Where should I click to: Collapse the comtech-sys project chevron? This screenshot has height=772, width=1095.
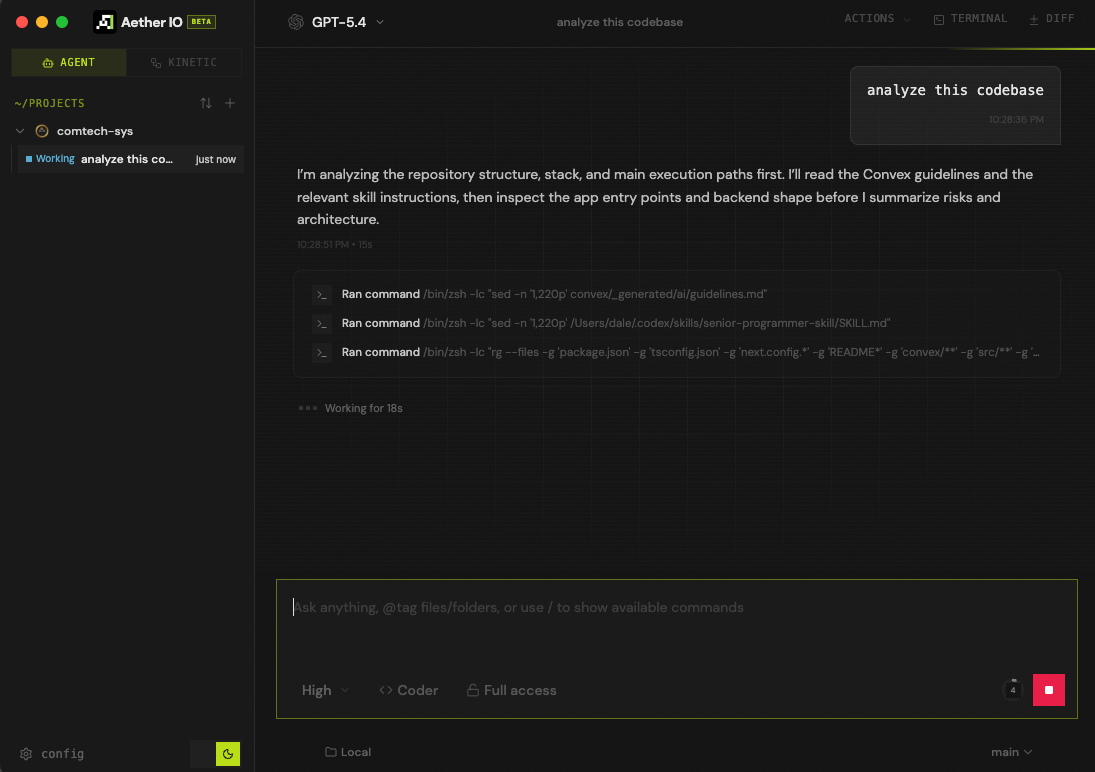coord(20,131)
